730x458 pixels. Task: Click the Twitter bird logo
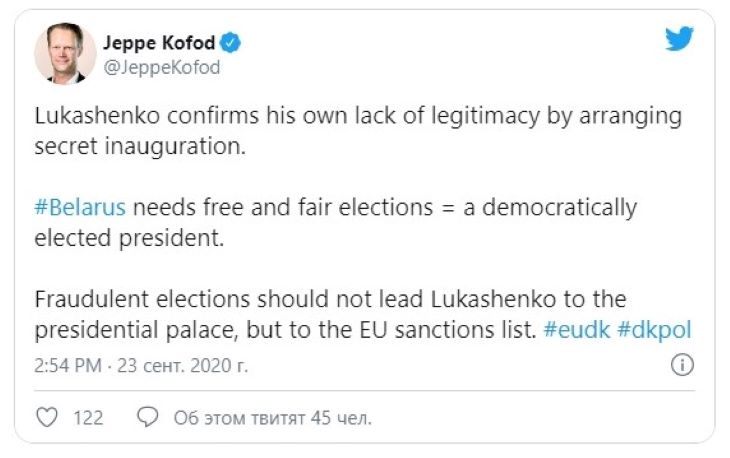pos(681,39)
